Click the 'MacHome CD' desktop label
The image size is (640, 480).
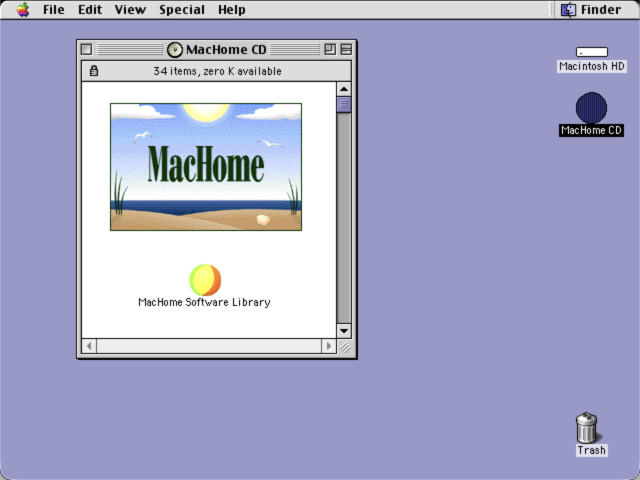tap(591, 130)
